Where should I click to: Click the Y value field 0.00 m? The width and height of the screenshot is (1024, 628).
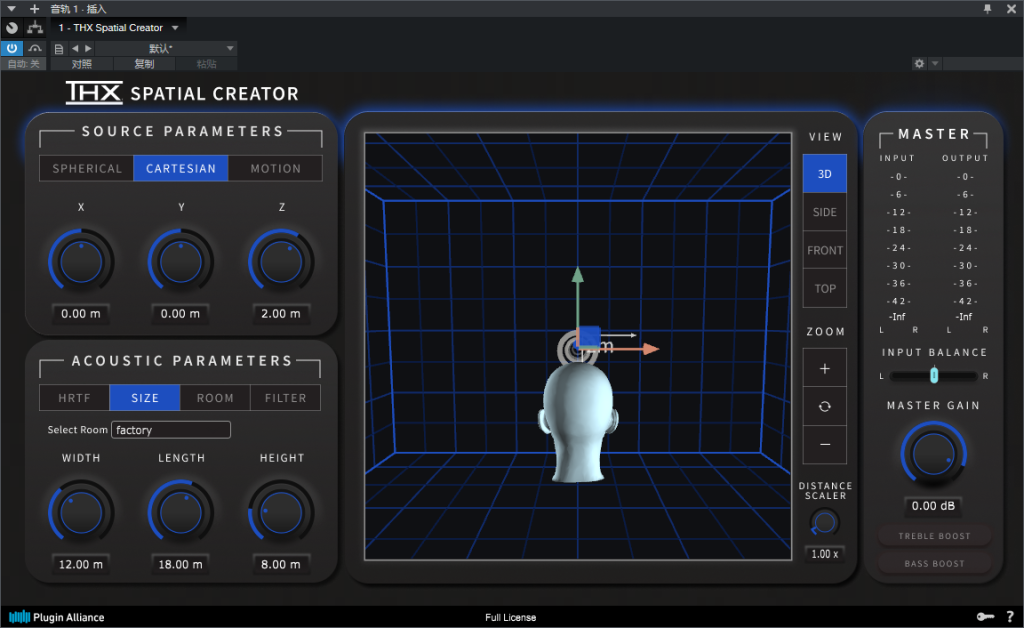[180, 314]
